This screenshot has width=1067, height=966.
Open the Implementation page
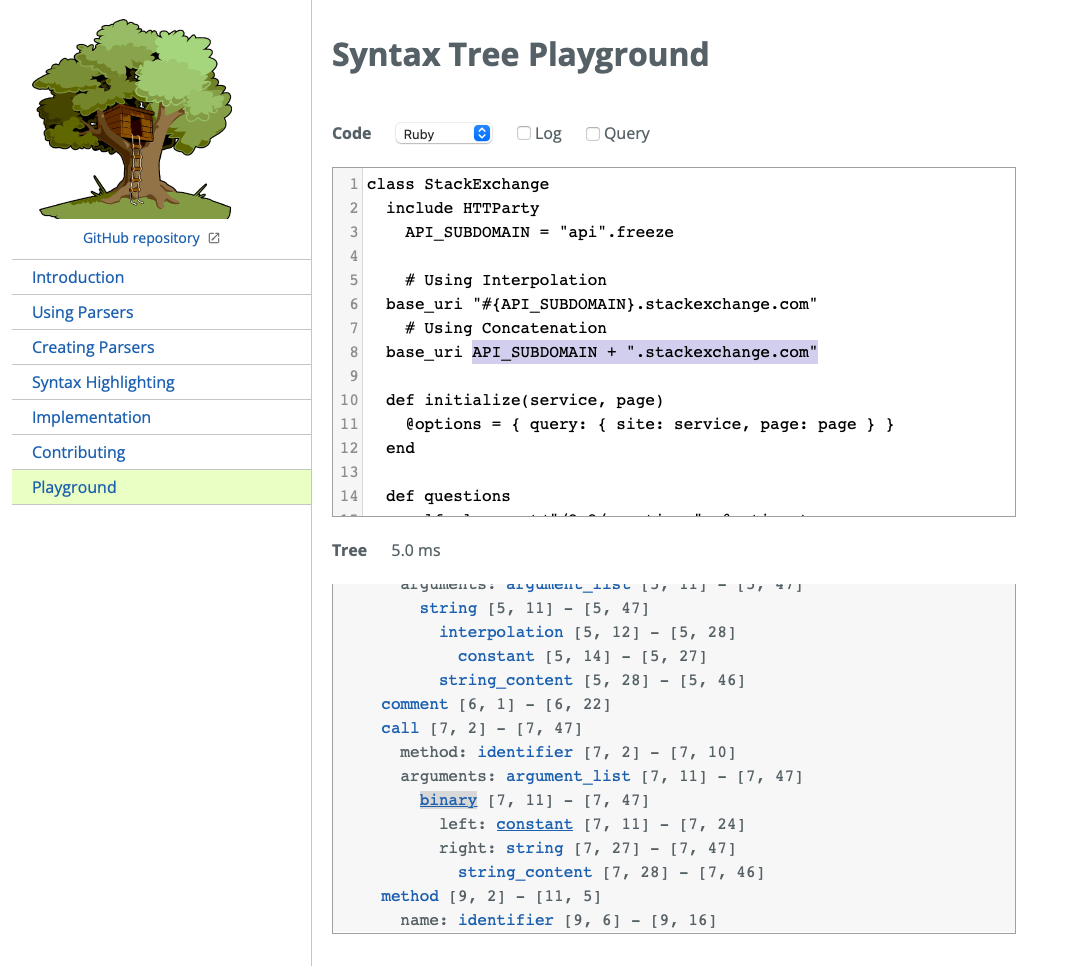click(x=91, y=418)
